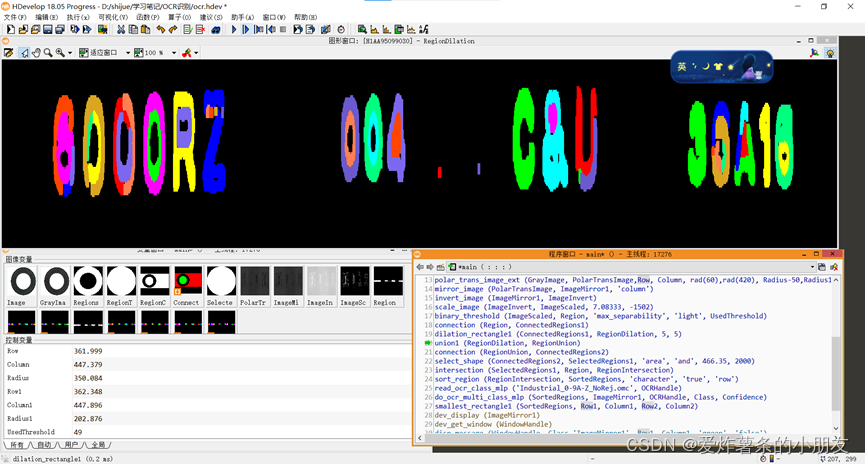
Task: Click code line 22 select_shape
Action: (x=595, y=361)
